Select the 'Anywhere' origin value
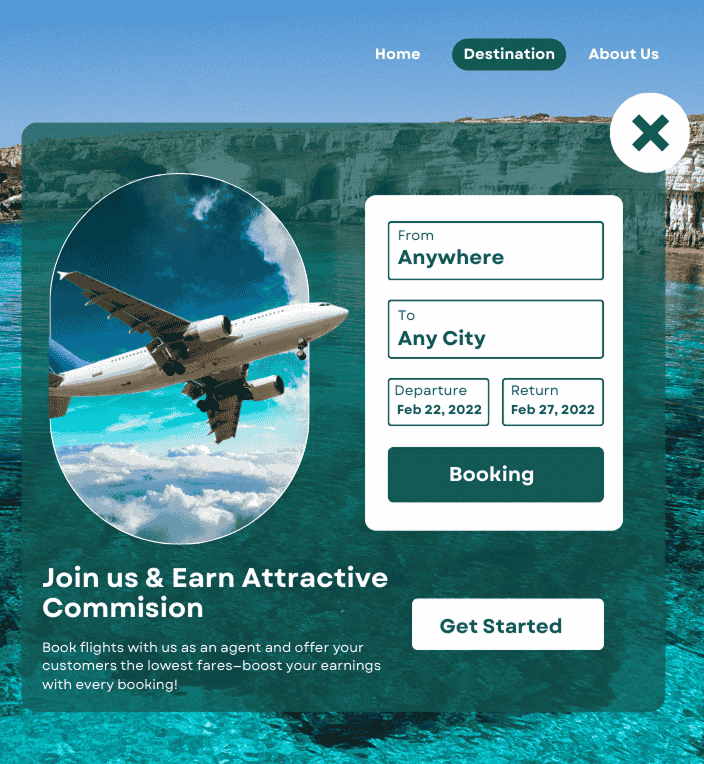The height and width of the screenshot is (764, 704). click(x=451, y=257)
